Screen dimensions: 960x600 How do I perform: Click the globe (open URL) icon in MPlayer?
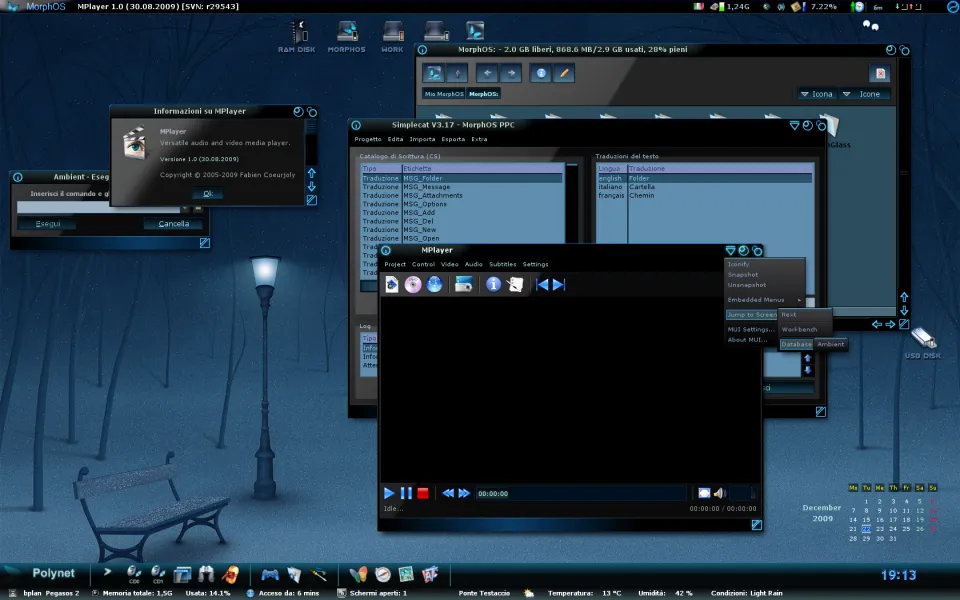pos(434,285)
